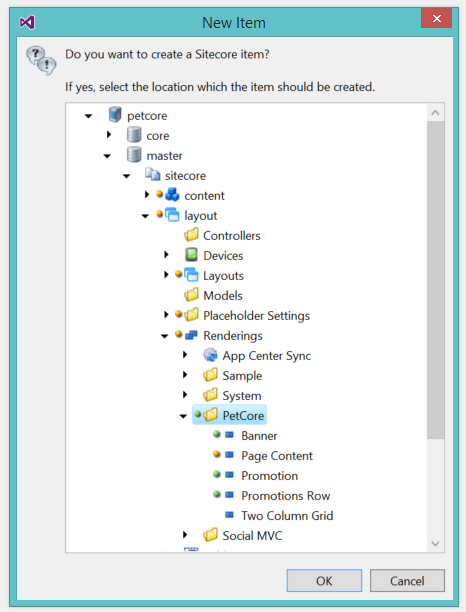Collapse the Renderings node

(x=164, y=336)
